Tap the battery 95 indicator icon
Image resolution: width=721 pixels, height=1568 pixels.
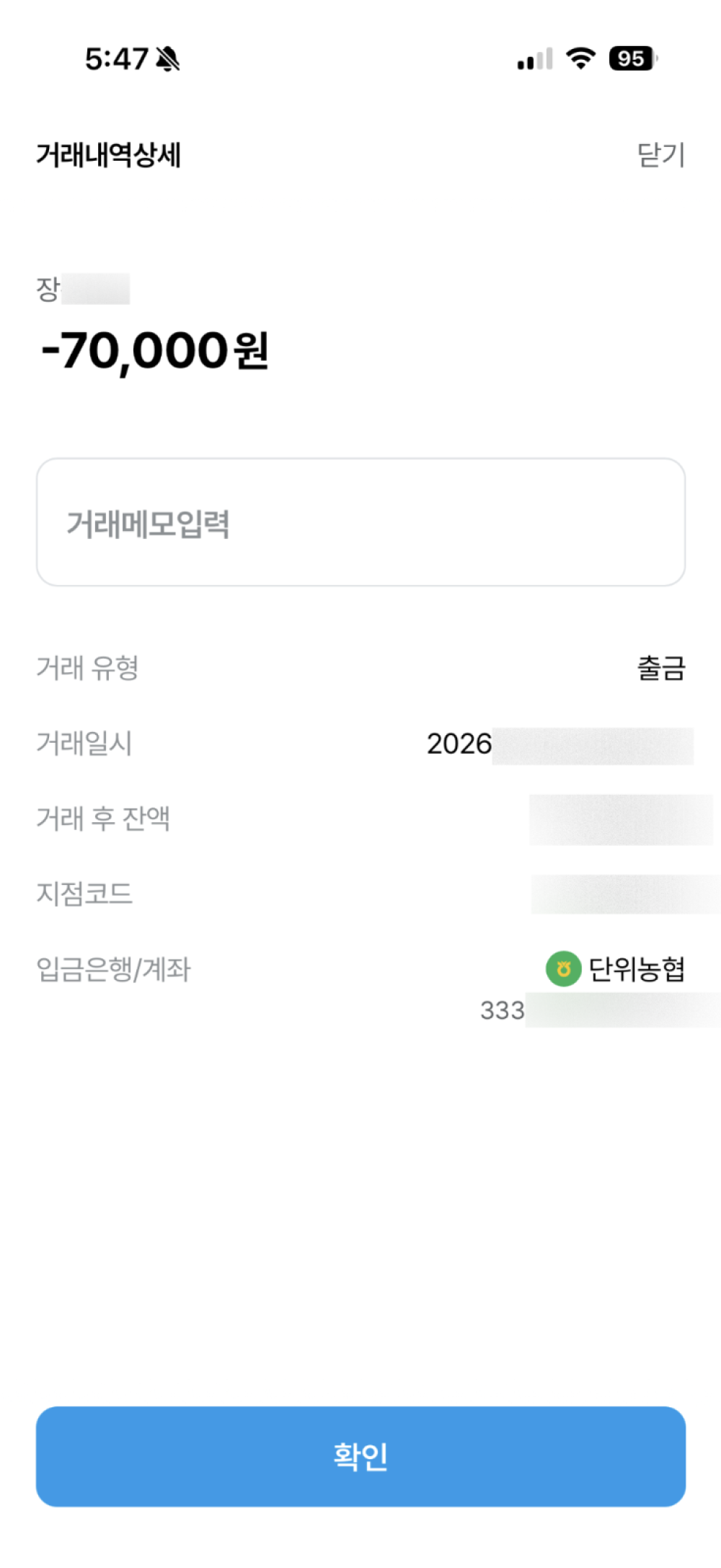click(x=633, y=58)
